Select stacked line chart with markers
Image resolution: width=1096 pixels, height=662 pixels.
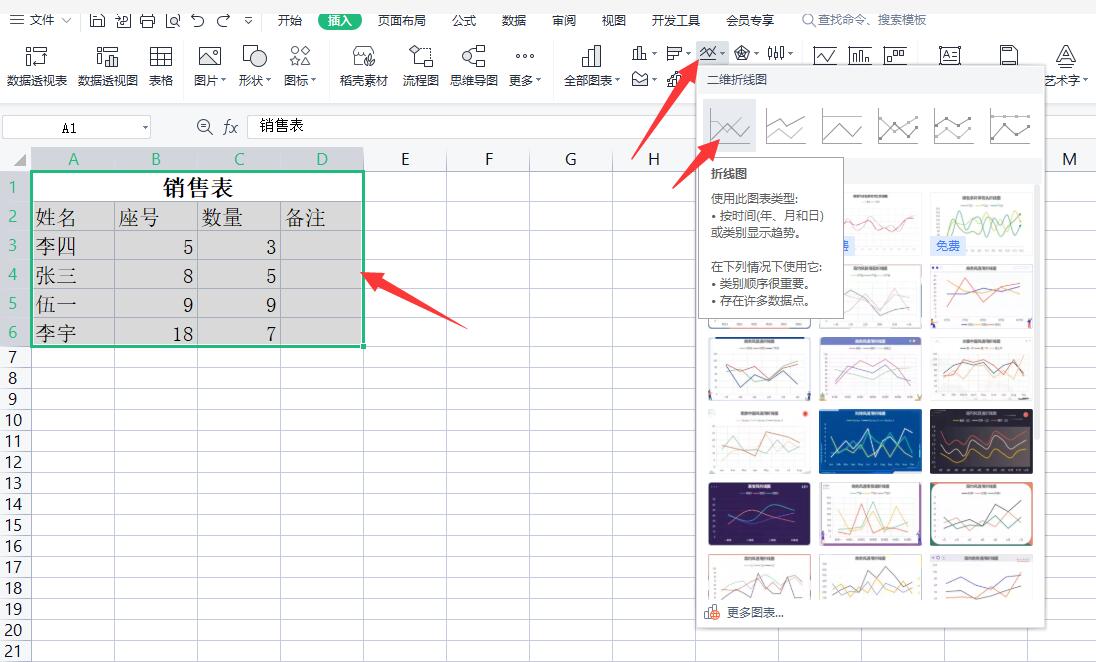tap(953, 127)
